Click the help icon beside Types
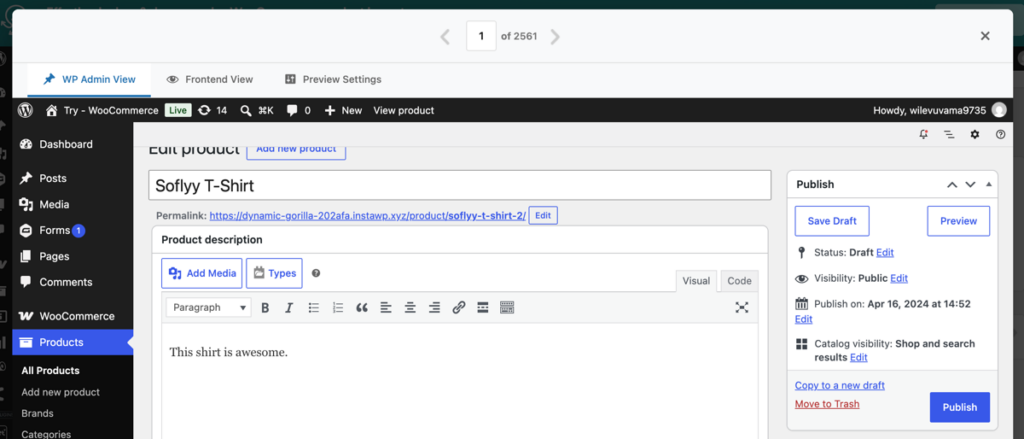The width and height of the screenshot is (1024, 439). coord(316,273)
